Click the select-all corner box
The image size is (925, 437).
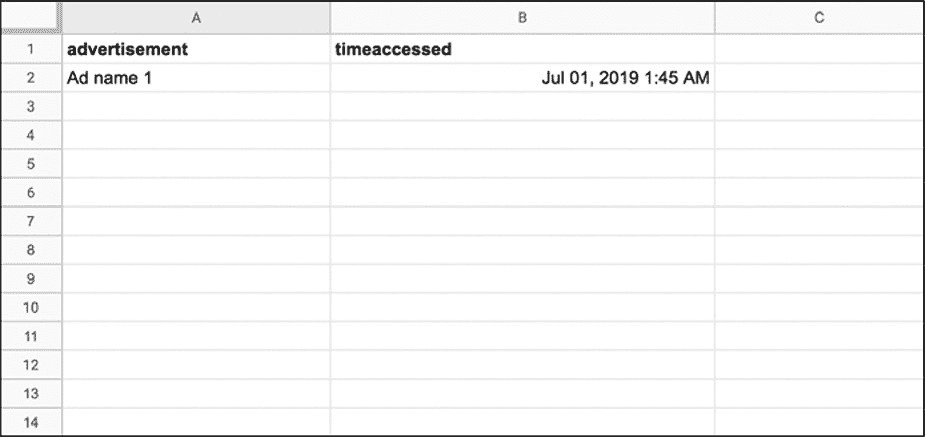[x=30, y=17]
